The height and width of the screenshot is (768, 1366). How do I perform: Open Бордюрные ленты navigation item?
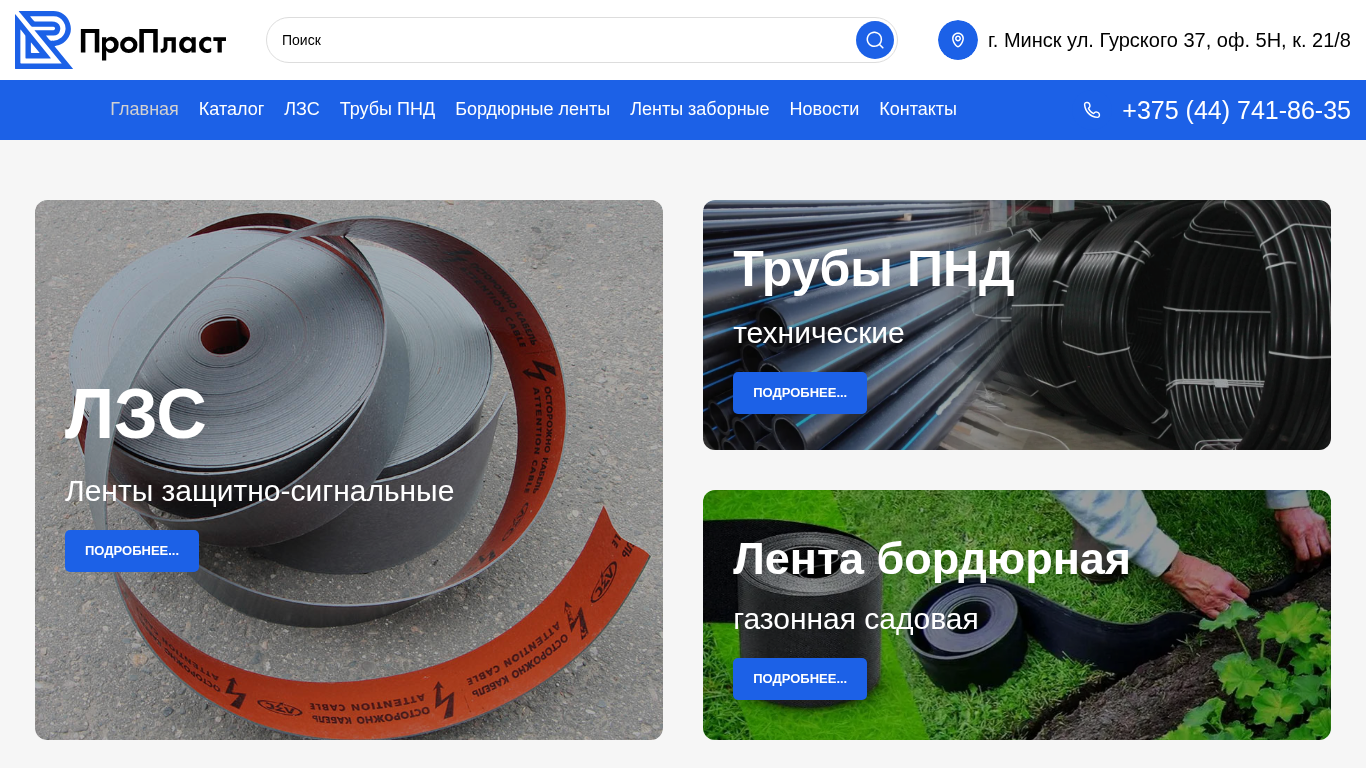[x=532, y=109]
